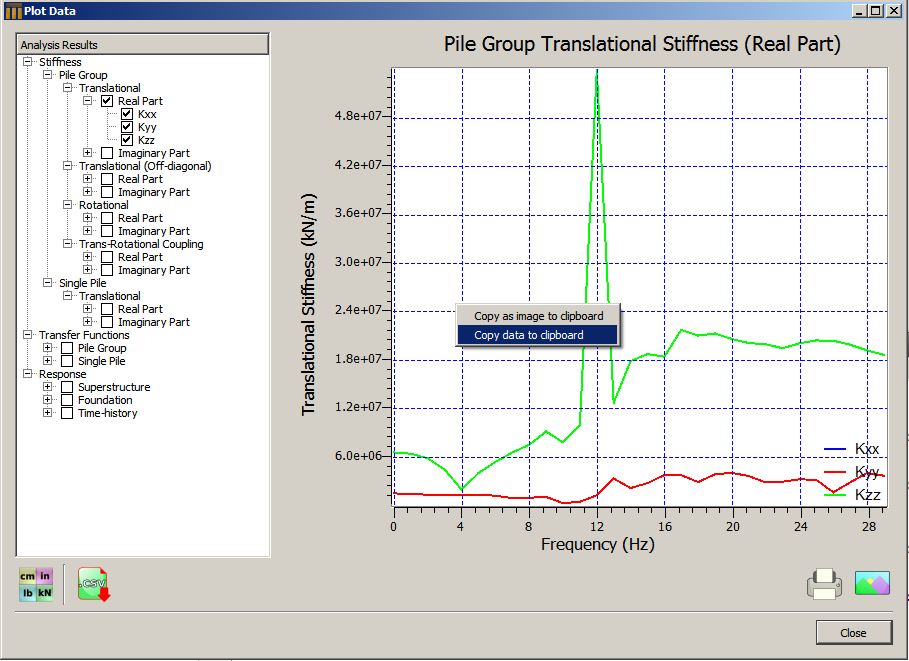Click the Plot Data title bar icon

[12, 11]
